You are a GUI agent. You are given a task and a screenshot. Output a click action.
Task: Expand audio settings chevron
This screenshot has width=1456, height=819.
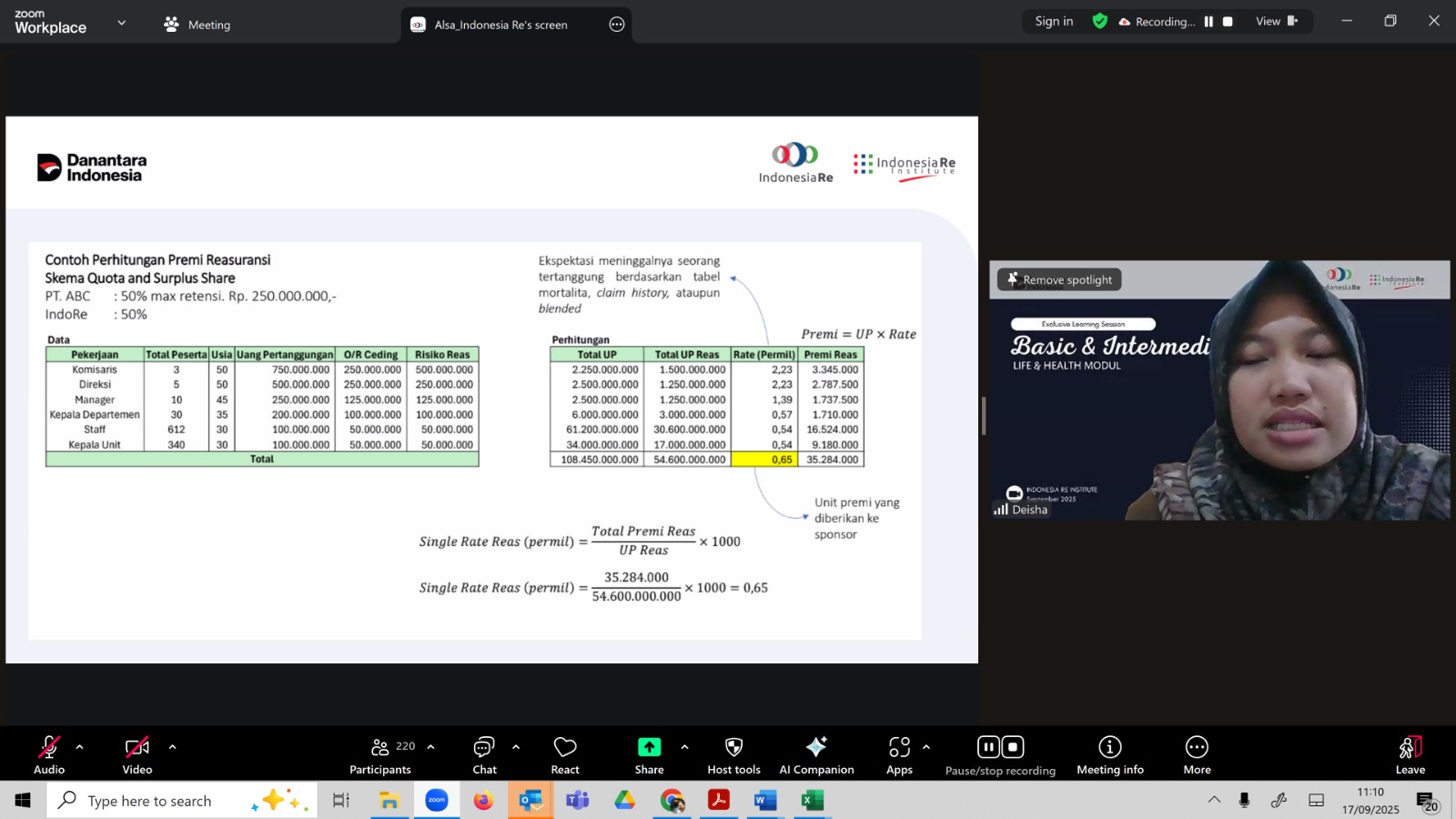(80, 747)
